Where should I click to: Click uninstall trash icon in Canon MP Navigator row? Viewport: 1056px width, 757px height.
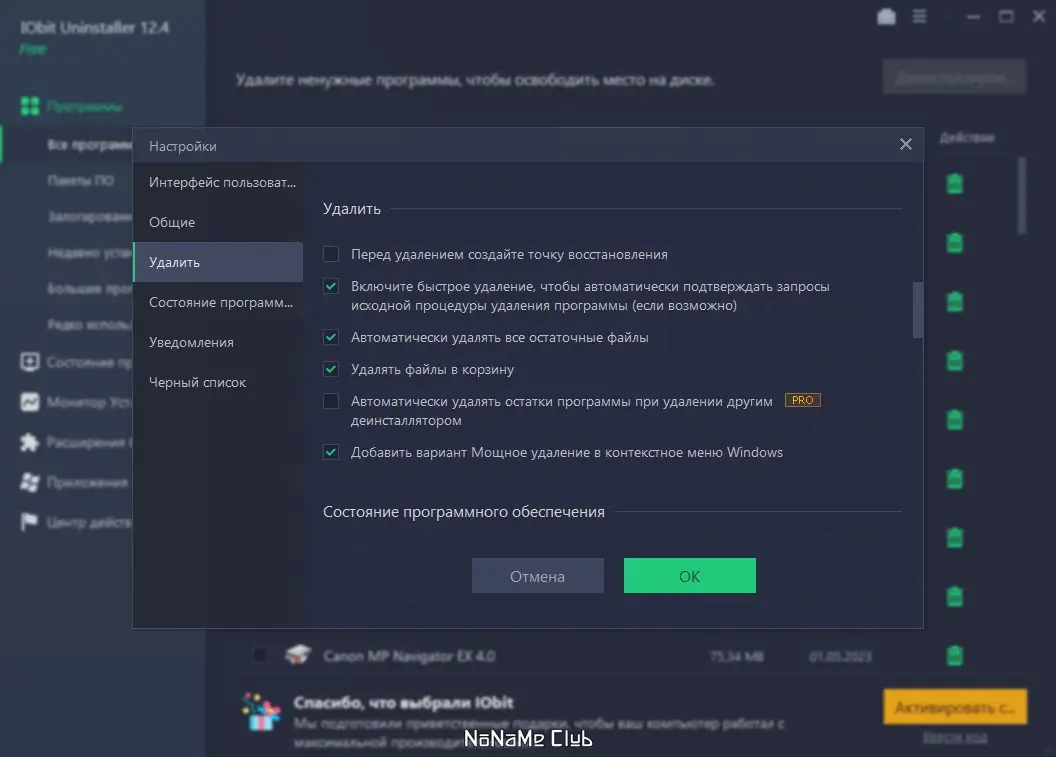955,655
